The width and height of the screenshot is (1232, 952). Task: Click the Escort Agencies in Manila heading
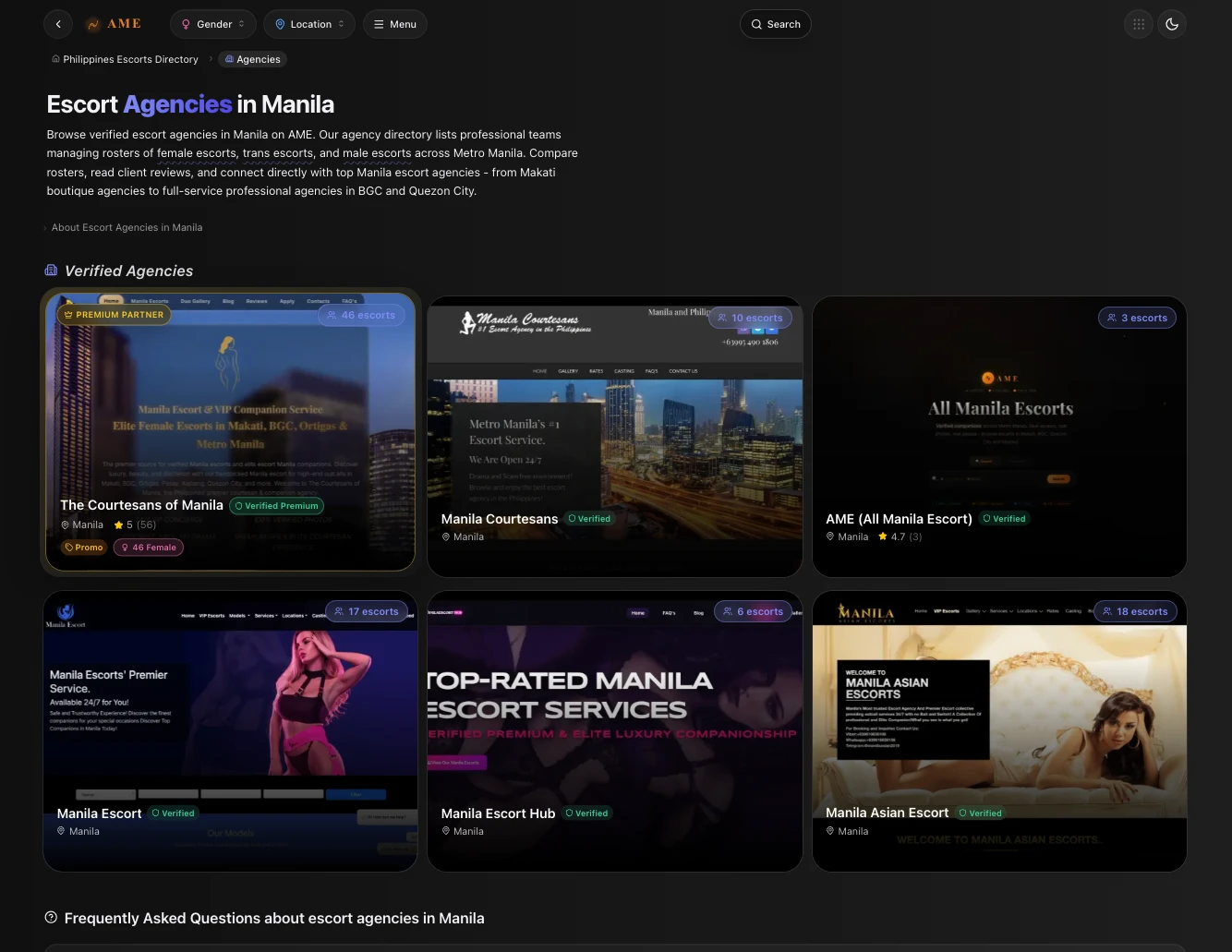(190, 104)
